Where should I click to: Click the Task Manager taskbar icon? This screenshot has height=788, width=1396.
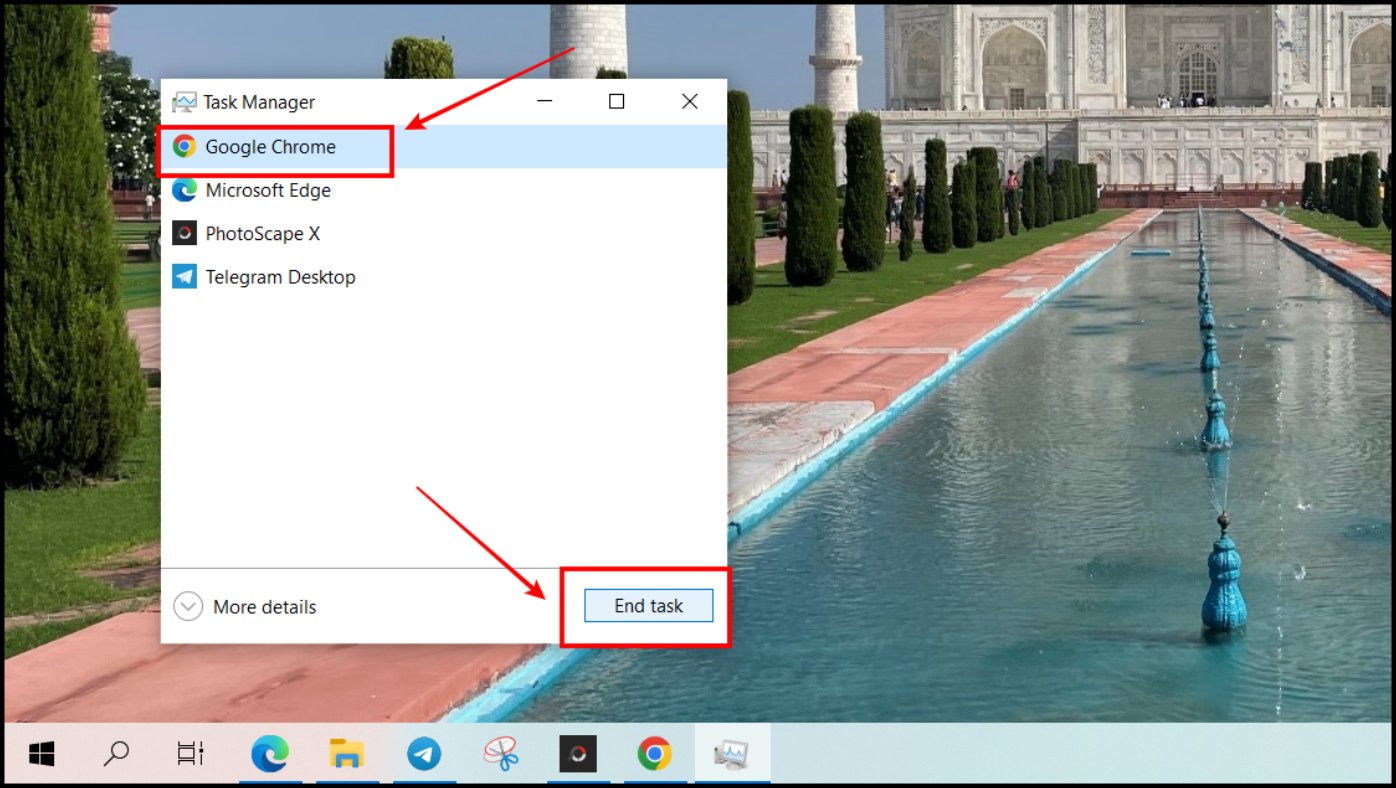coord(732,754)
